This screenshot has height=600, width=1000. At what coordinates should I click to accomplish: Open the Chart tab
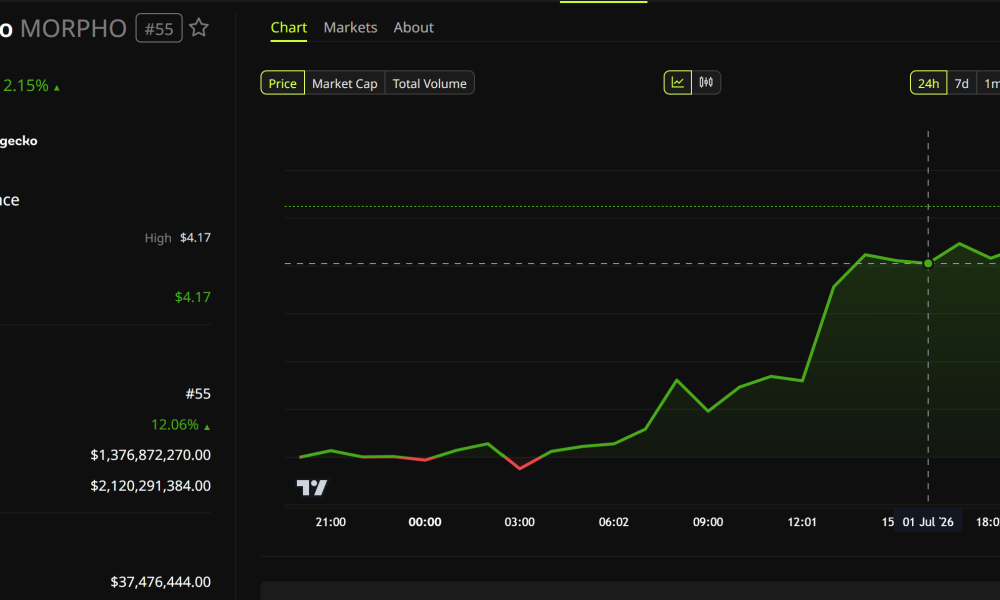pyautogui.click(x=288, y=27)
